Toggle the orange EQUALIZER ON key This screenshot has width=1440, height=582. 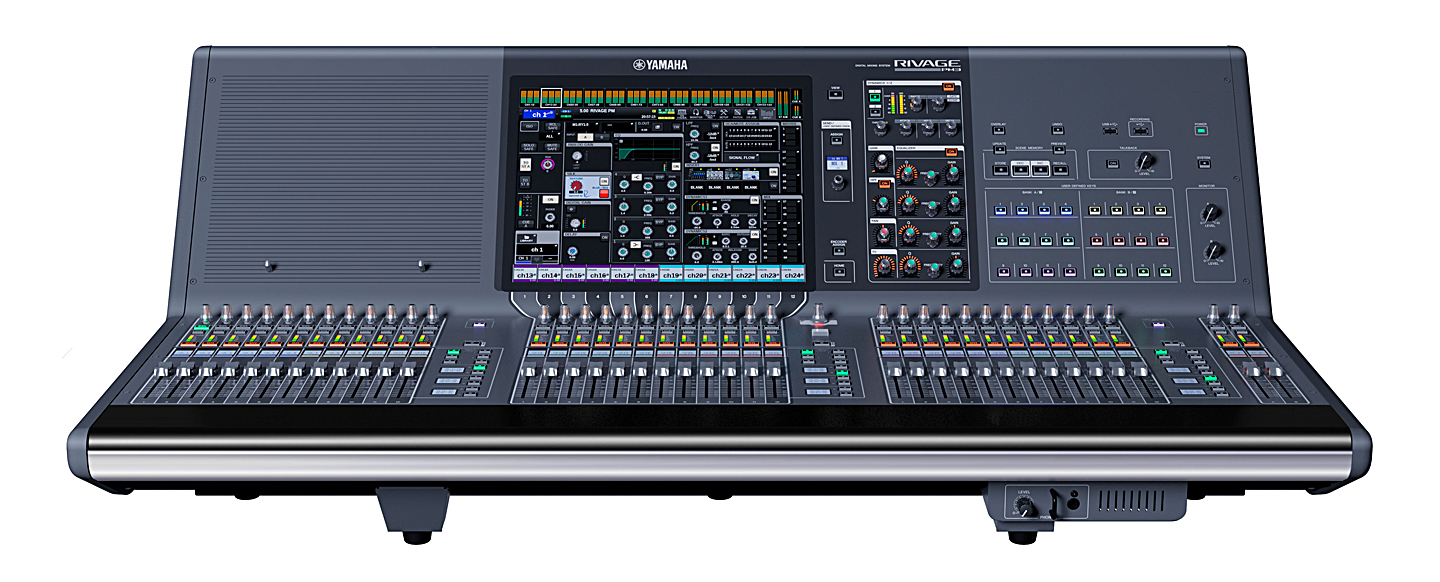click(951, 151)
